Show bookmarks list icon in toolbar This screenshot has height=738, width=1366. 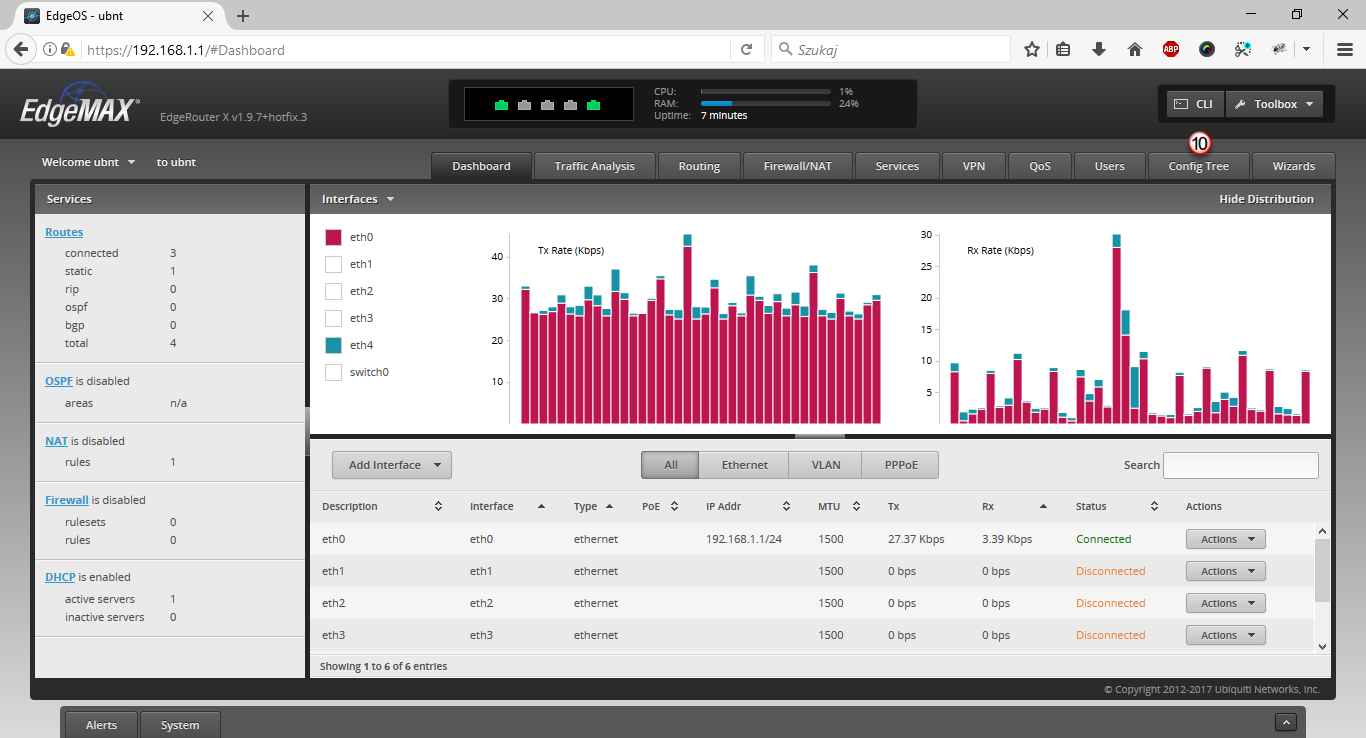coord(1064,49)
